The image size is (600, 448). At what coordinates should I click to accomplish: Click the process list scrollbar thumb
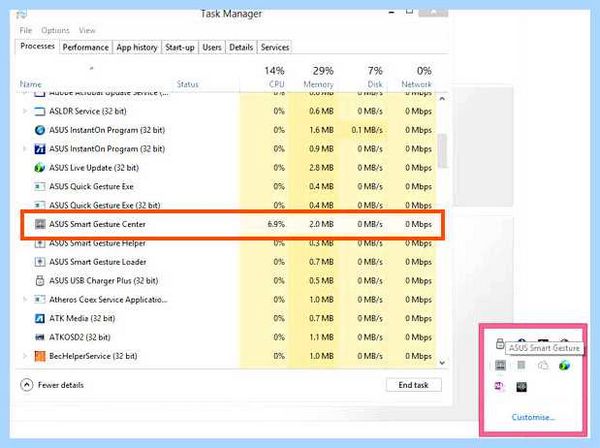tap(442, 151)
